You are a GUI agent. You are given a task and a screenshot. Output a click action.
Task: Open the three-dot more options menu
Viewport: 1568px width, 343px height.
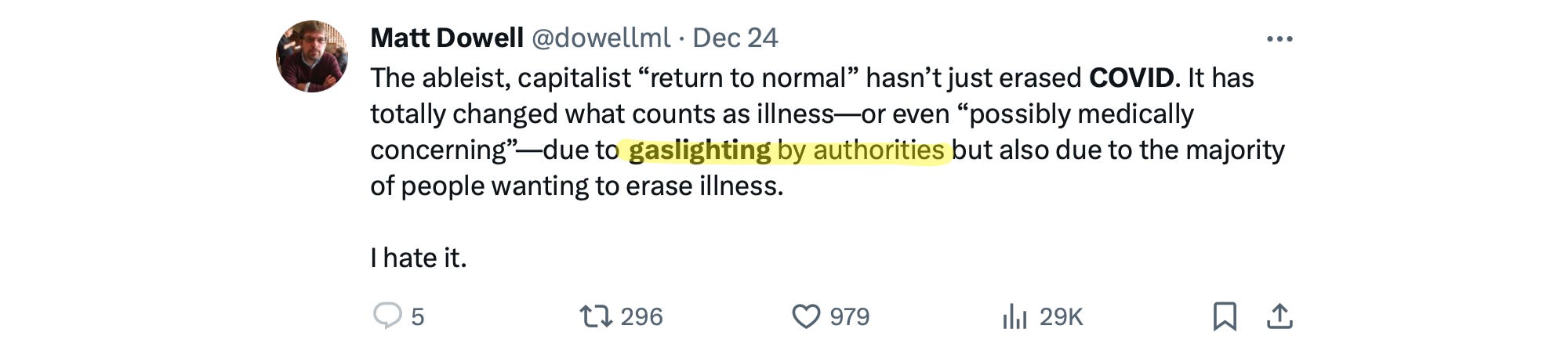pos(1279,38)
